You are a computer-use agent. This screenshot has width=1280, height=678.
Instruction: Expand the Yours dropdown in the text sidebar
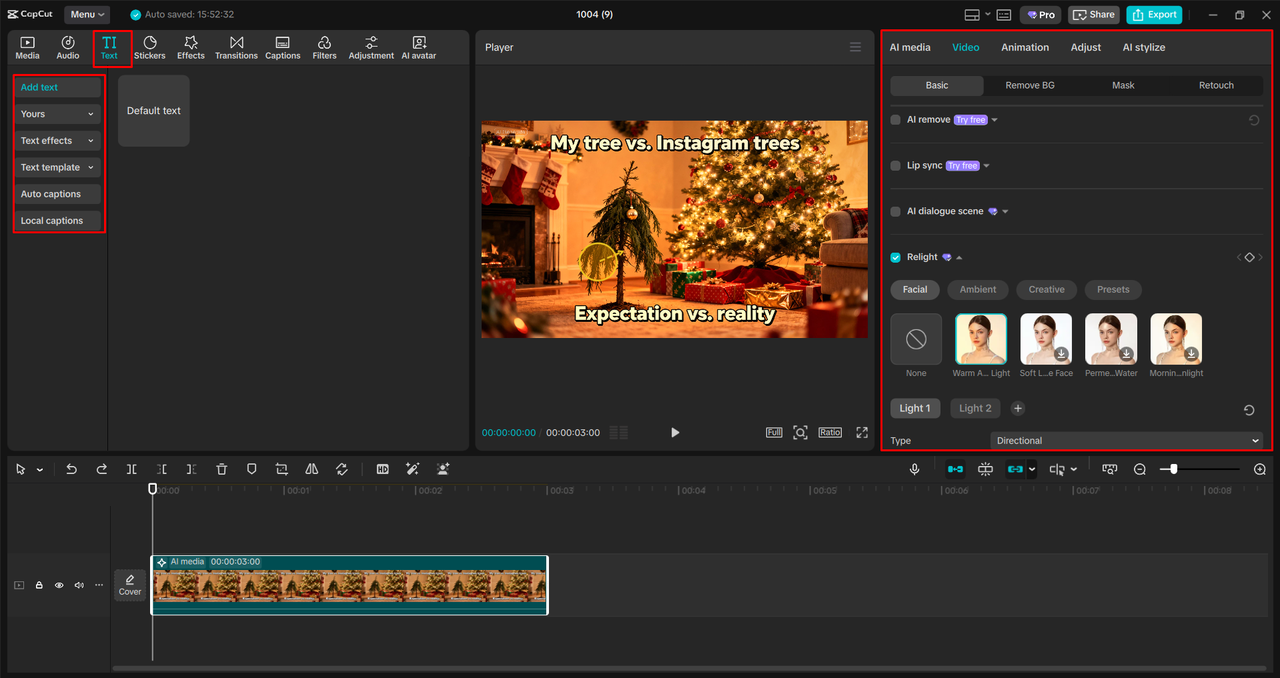click(57, 113)
